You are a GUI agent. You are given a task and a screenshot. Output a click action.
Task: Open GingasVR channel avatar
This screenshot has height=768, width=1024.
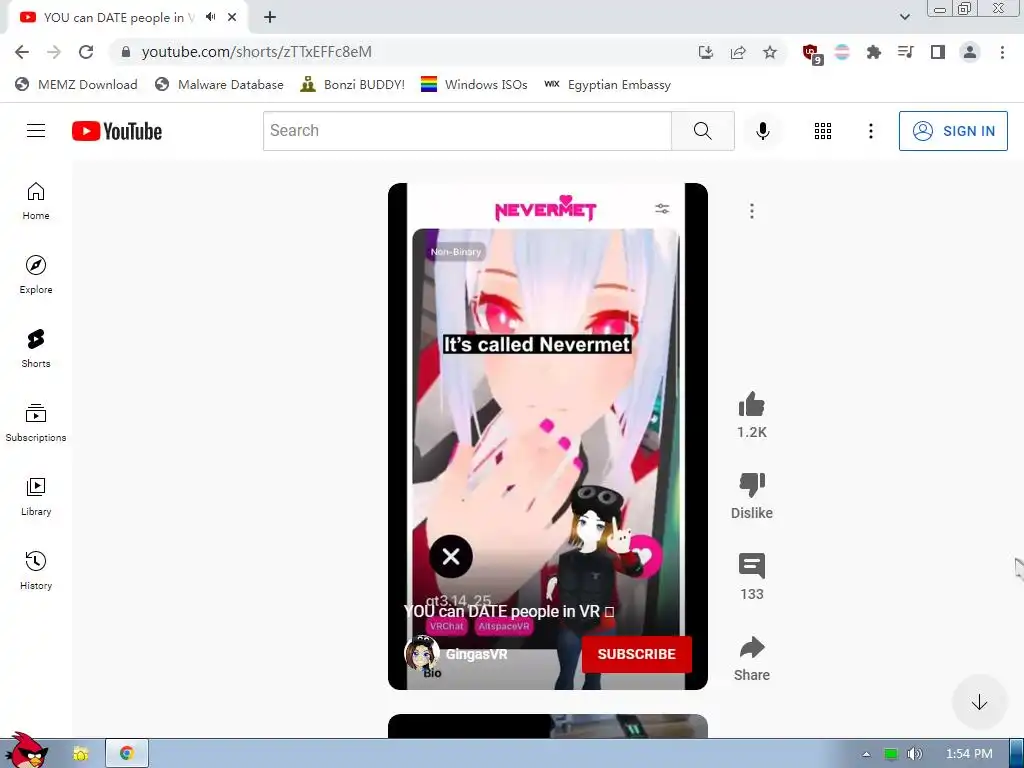pos(421,652)
